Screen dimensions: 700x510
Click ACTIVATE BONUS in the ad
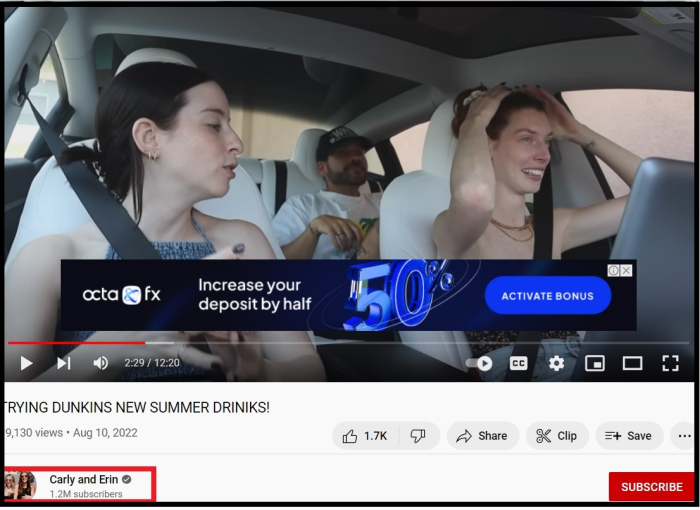(548, 296)
